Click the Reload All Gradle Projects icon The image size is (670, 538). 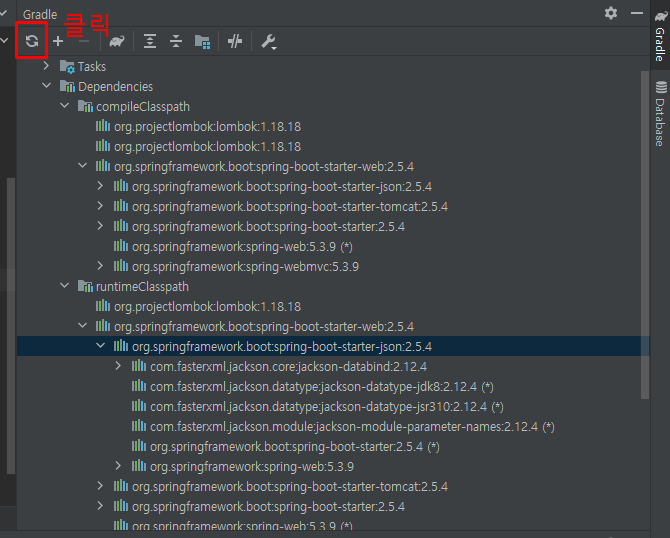(32, 41)
